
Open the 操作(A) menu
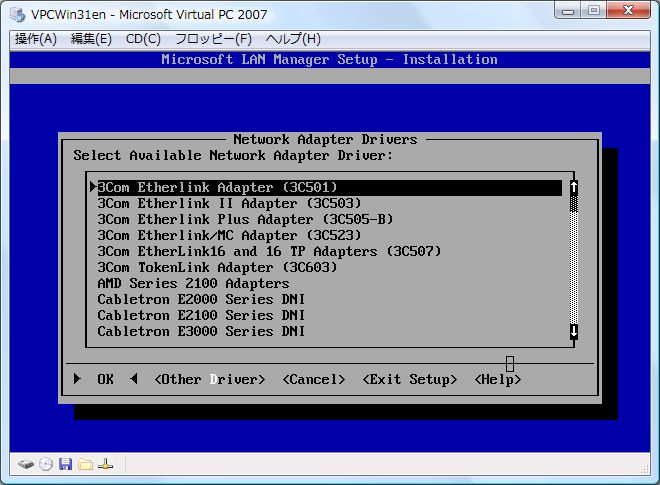click(36, 39)
